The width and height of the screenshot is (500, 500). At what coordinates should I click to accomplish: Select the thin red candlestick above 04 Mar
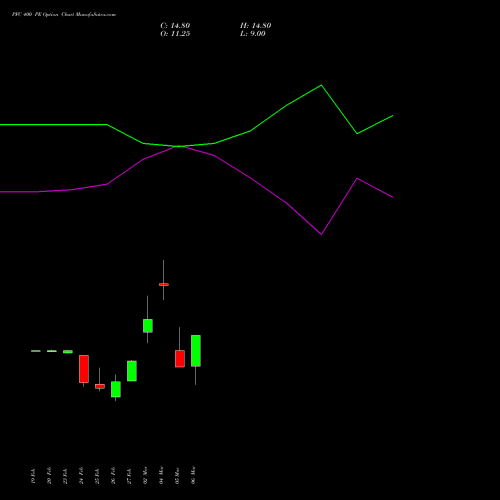click(164, 285)
